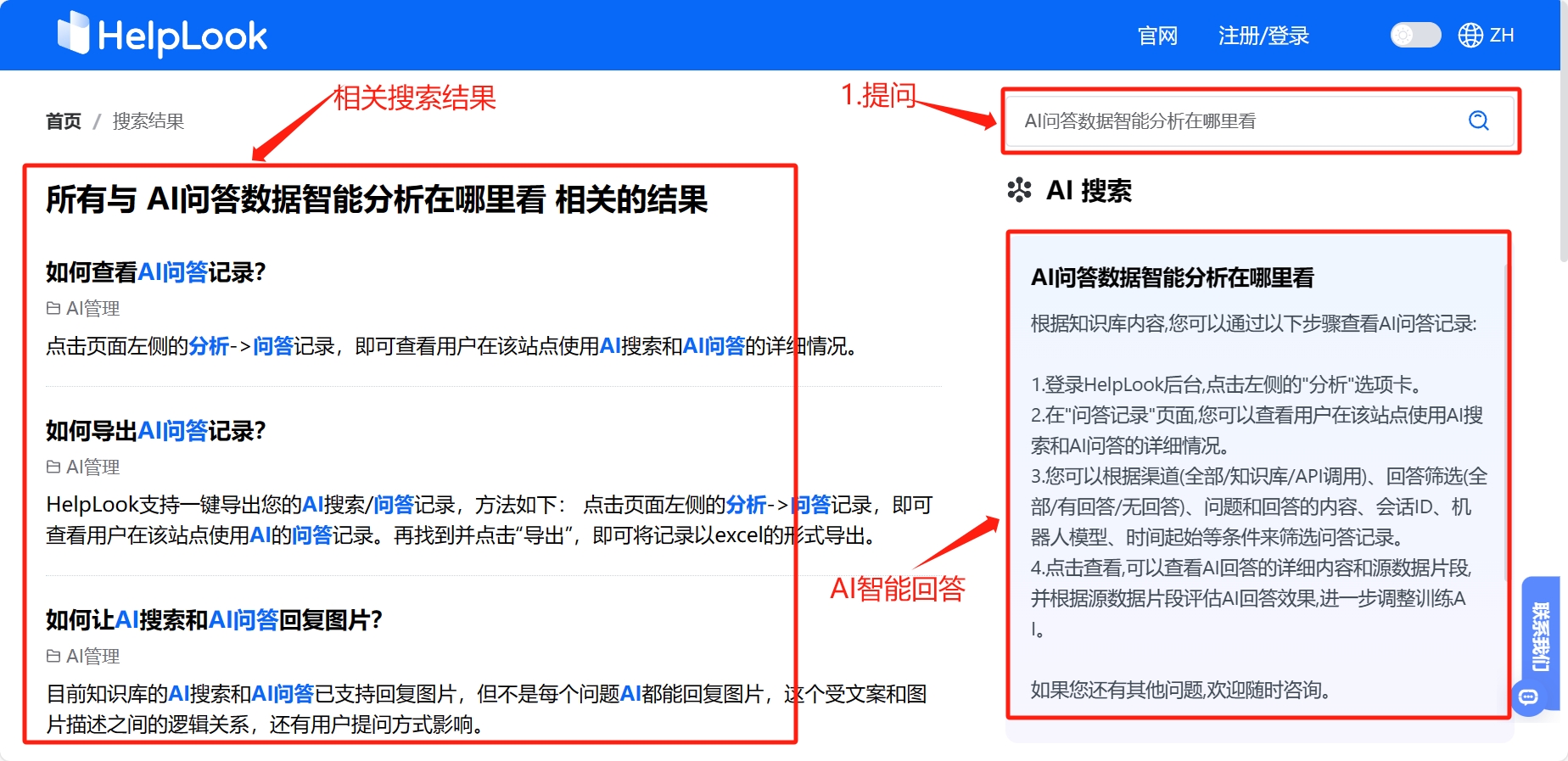Click 搜索结果 in the breadcrumb

click(148, 121)
